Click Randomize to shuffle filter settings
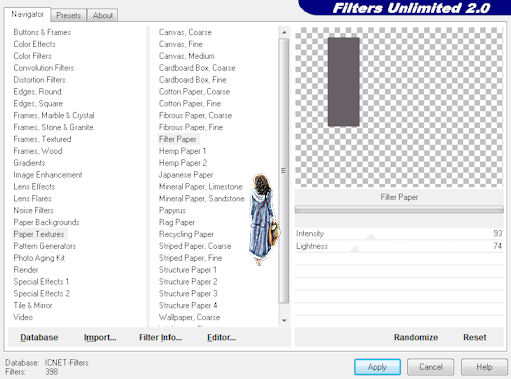511x379 pixels. click(x=416, y=337)
